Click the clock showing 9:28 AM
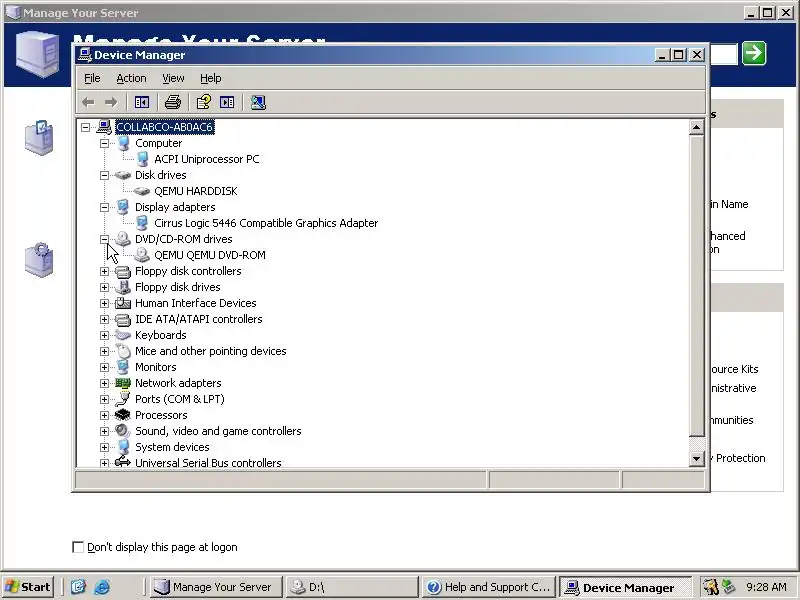Screen dimensions: 800x600 [x=766, y=587]
